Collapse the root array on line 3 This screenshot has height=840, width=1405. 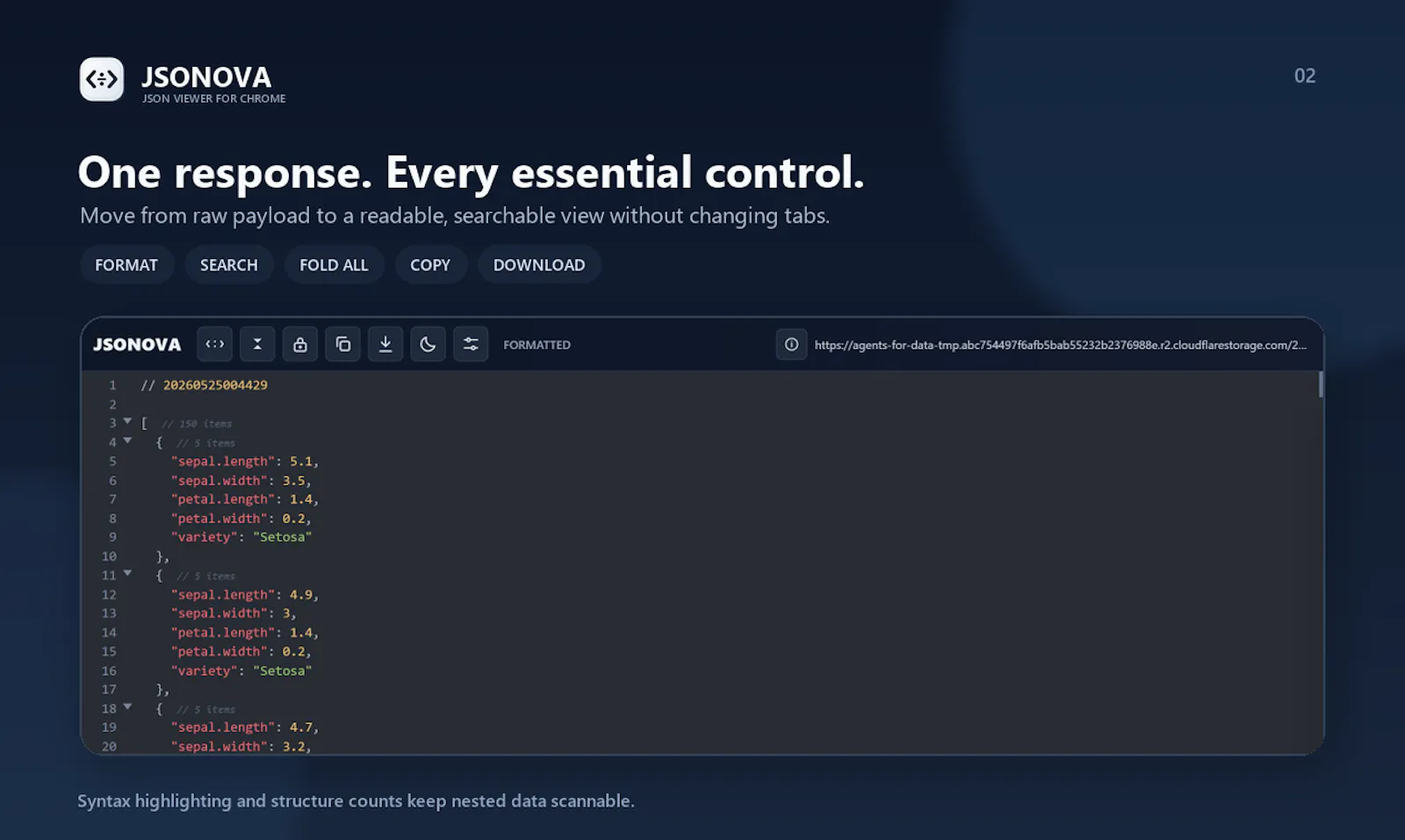[x=127, y=422]
